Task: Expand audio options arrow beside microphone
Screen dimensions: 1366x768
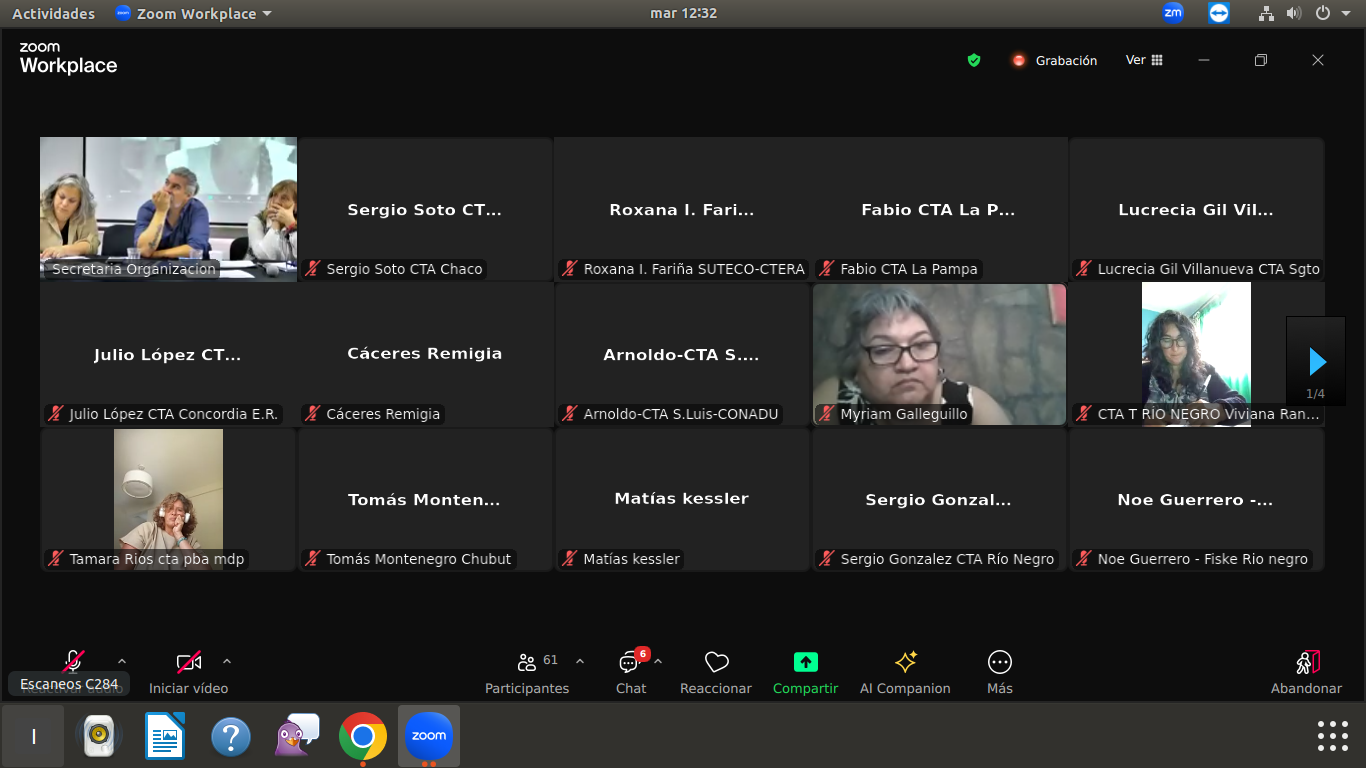Action: point(122,661)
